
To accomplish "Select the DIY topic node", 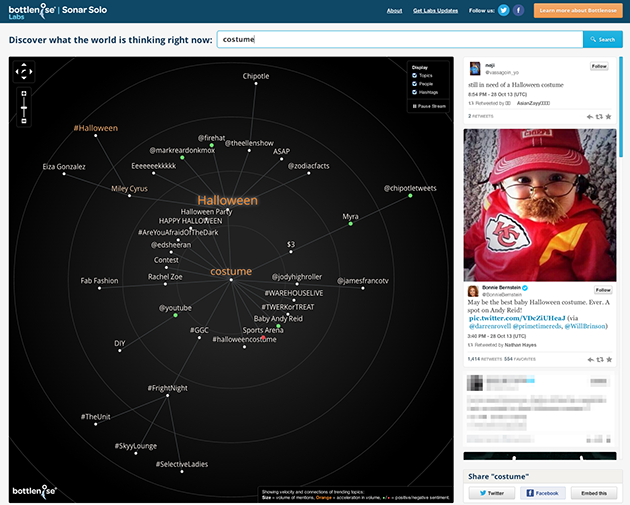I will click(x=120, y=343).
